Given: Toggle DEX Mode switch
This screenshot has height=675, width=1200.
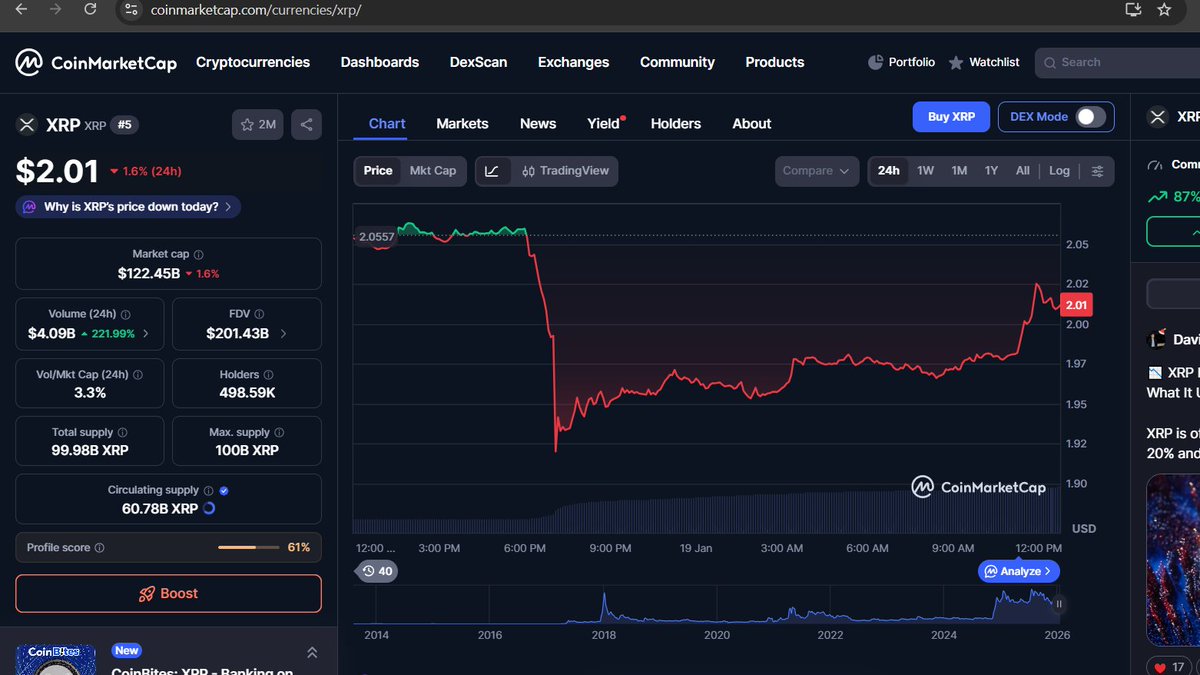Looking at the screenshot, I should point(1090,117).
